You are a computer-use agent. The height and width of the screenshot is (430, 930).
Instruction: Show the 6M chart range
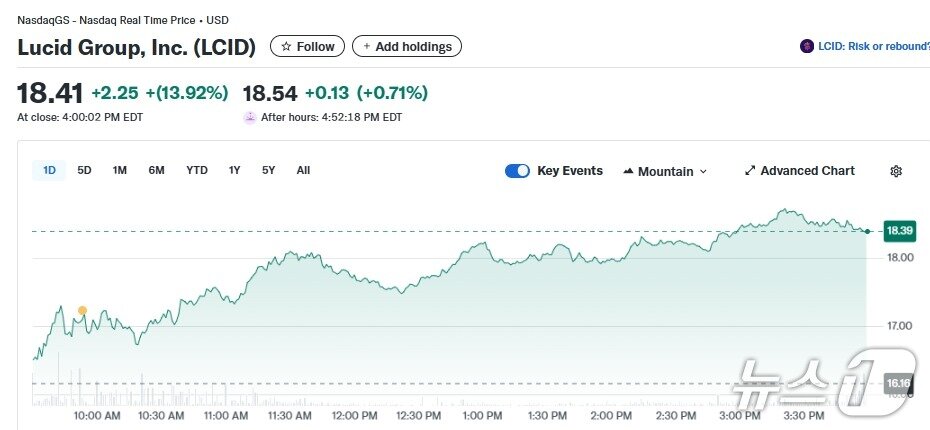[x=156, y=170]
